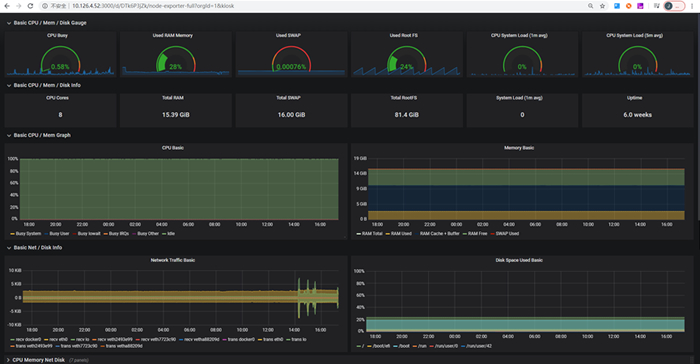Toggle the Busy Iowait legend series

pyautogui.click(x=89, y=234)
